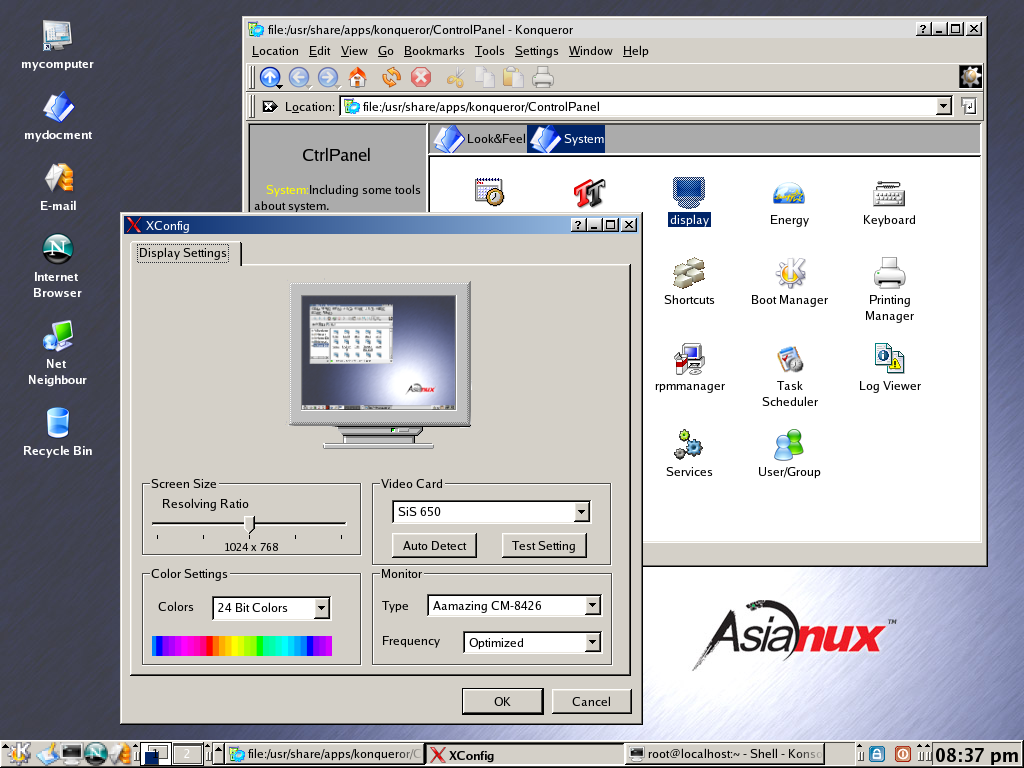Launch the Boot Manager icon

click(790, 273)
